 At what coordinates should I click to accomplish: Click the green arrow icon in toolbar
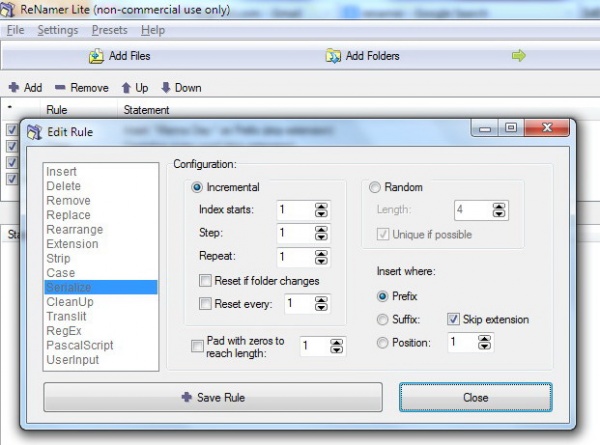tap(519, 55)
